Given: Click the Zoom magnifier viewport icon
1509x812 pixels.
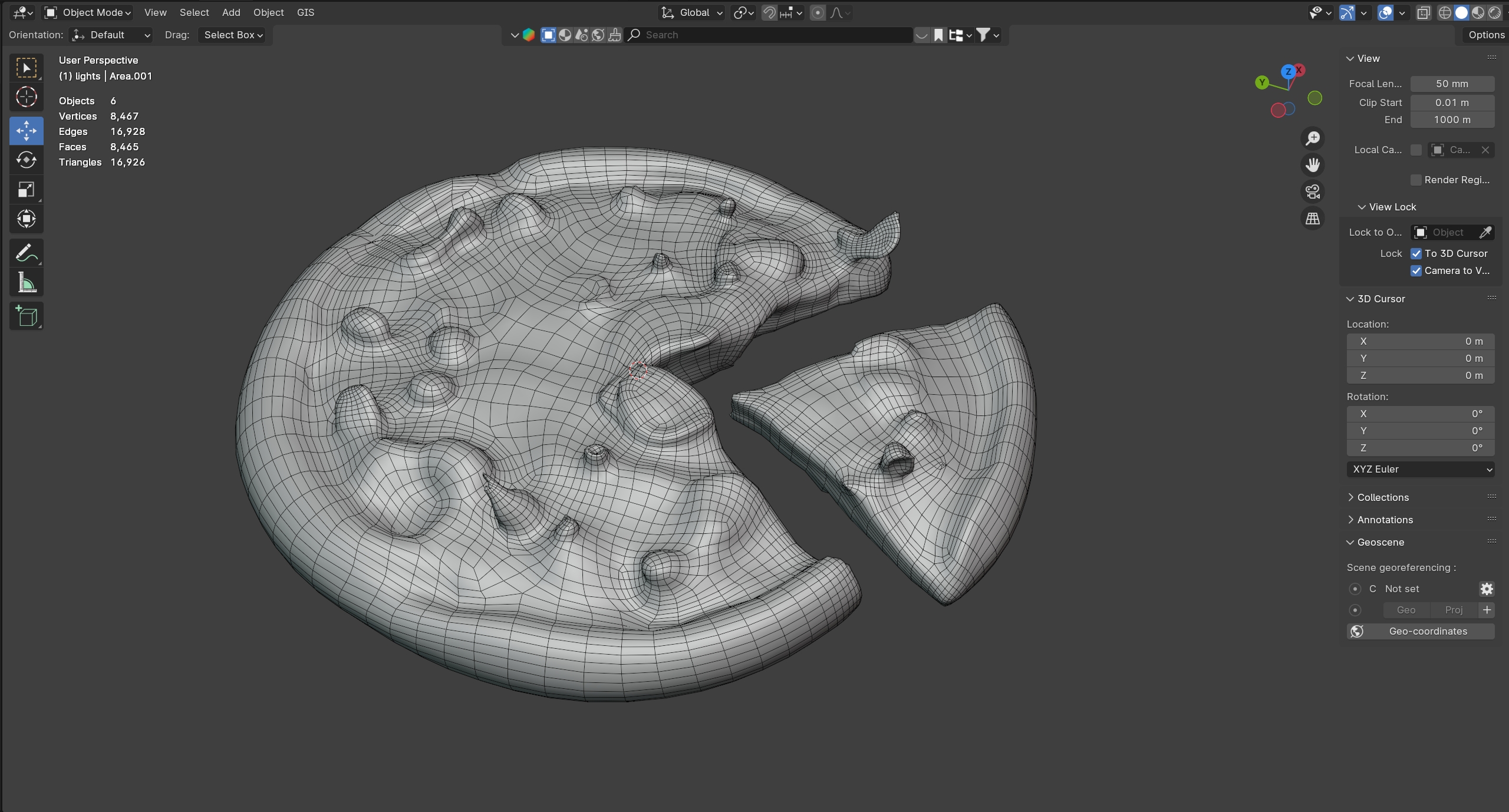Looking at the screenshot, I should (x=1312, y=138).
